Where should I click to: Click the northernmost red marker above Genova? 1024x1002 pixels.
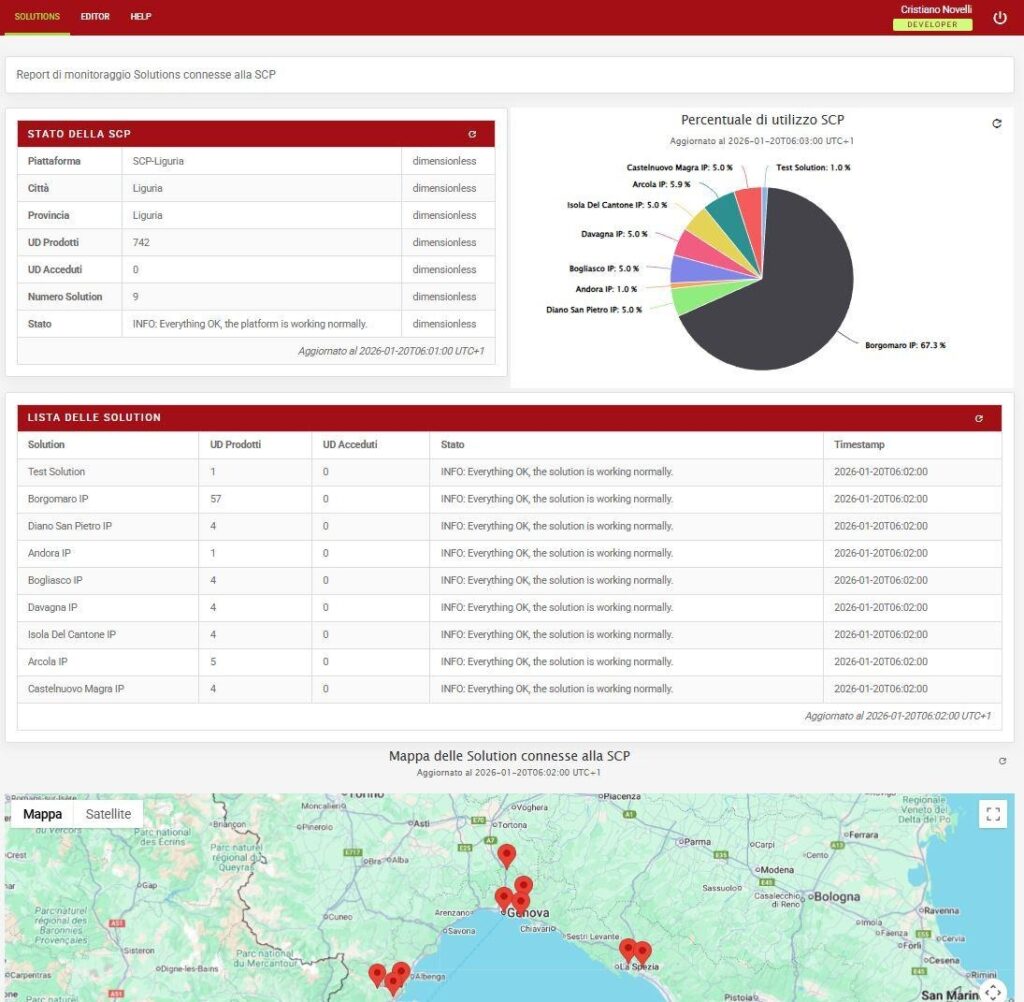tap(507, 854)
